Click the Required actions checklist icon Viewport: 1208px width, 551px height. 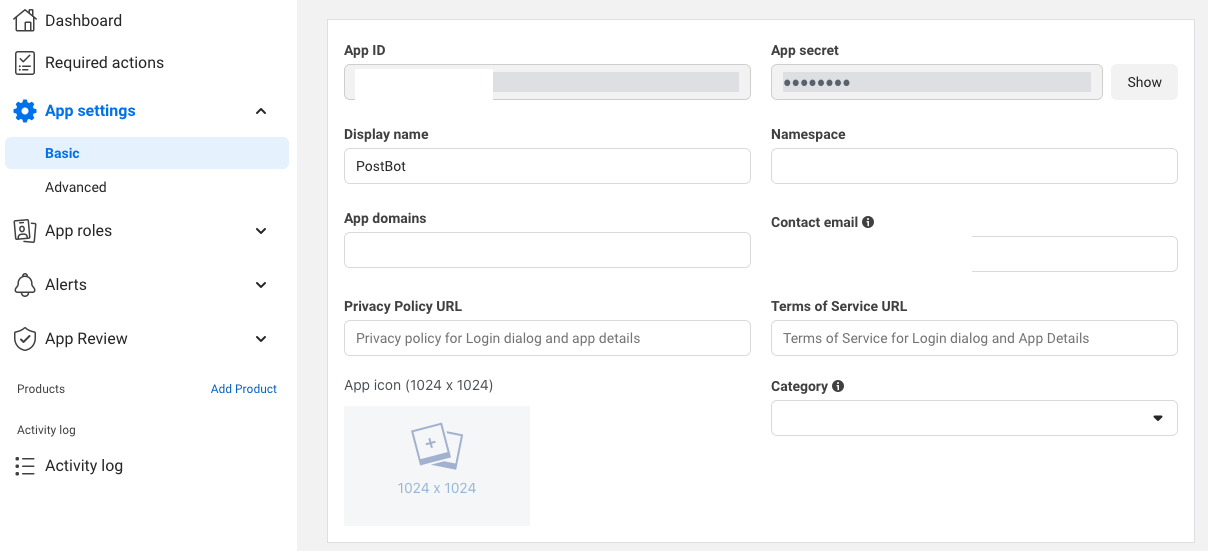(x=25, y=63)
